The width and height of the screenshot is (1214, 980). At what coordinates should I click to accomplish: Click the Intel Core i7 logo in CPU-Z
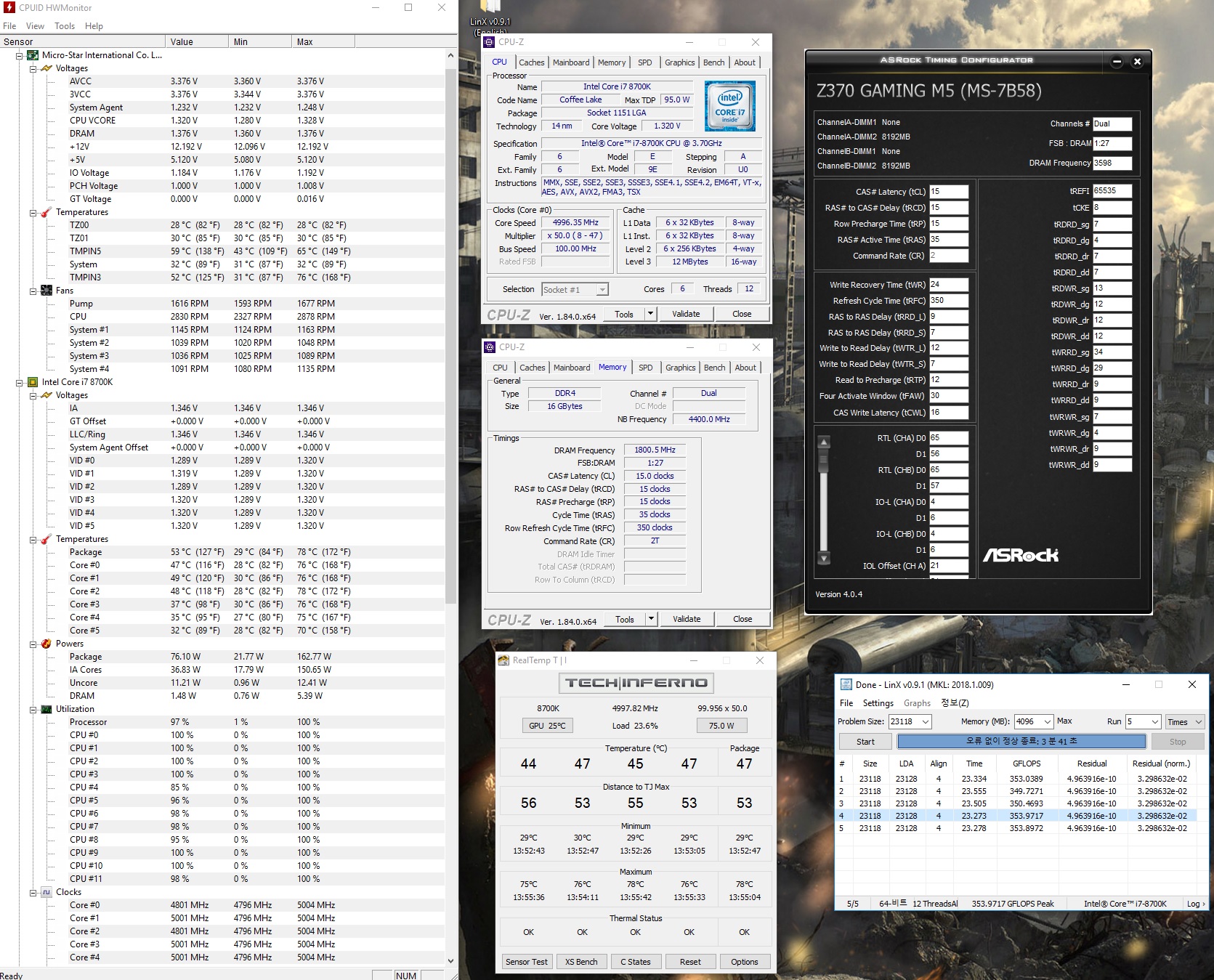click(x=730, y=106)
